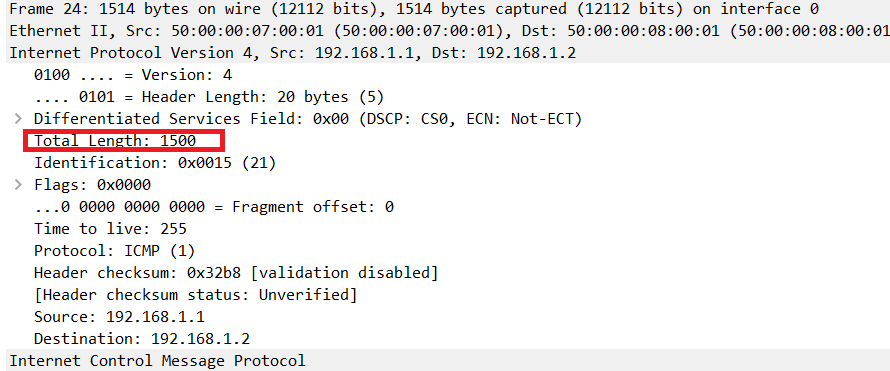
Task: Select the Source: 192.168.1.1 field
Action: pyautogui.click(x=119, y=317)
